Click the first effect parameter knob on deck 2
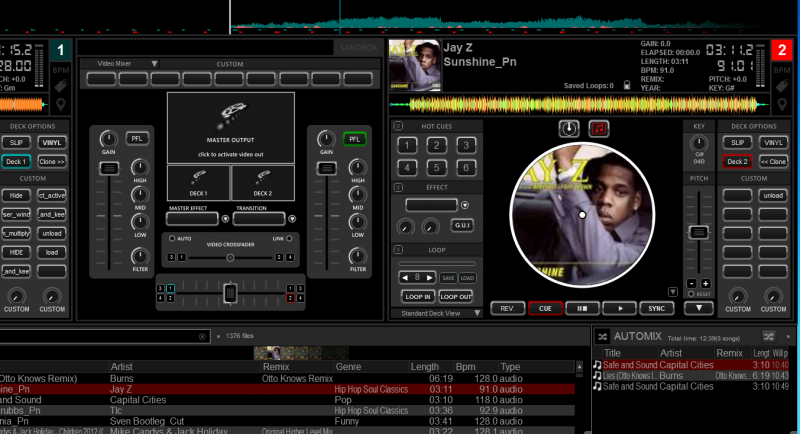Viewport: 800px width, 434px height. 406,227
